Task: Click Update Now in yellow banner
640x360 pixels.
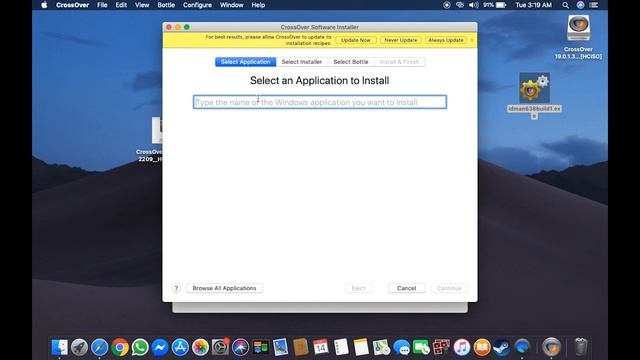Action: (x=356, y=40)
